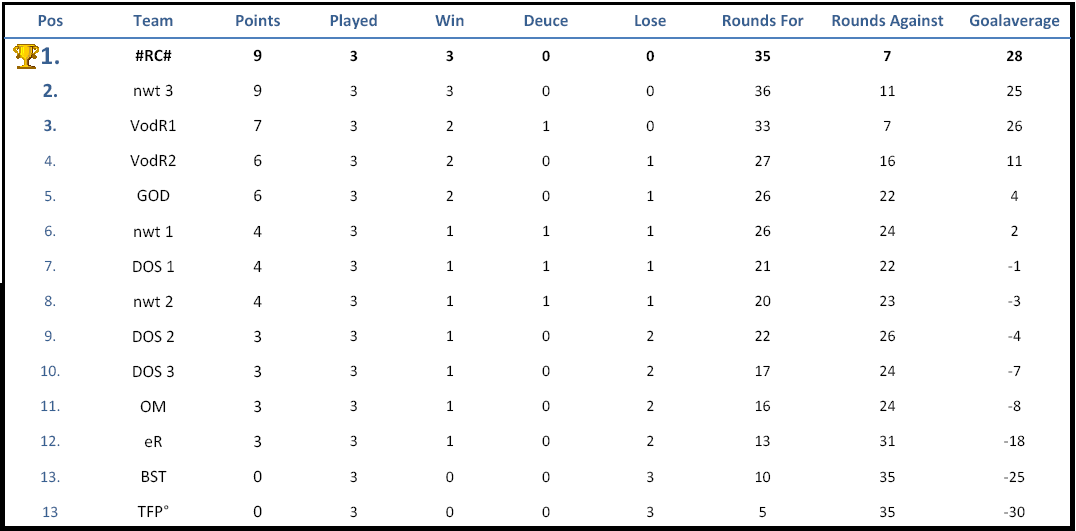Sort by the Points header
This screenshot has height=531, width=1076.
[257, 21]
